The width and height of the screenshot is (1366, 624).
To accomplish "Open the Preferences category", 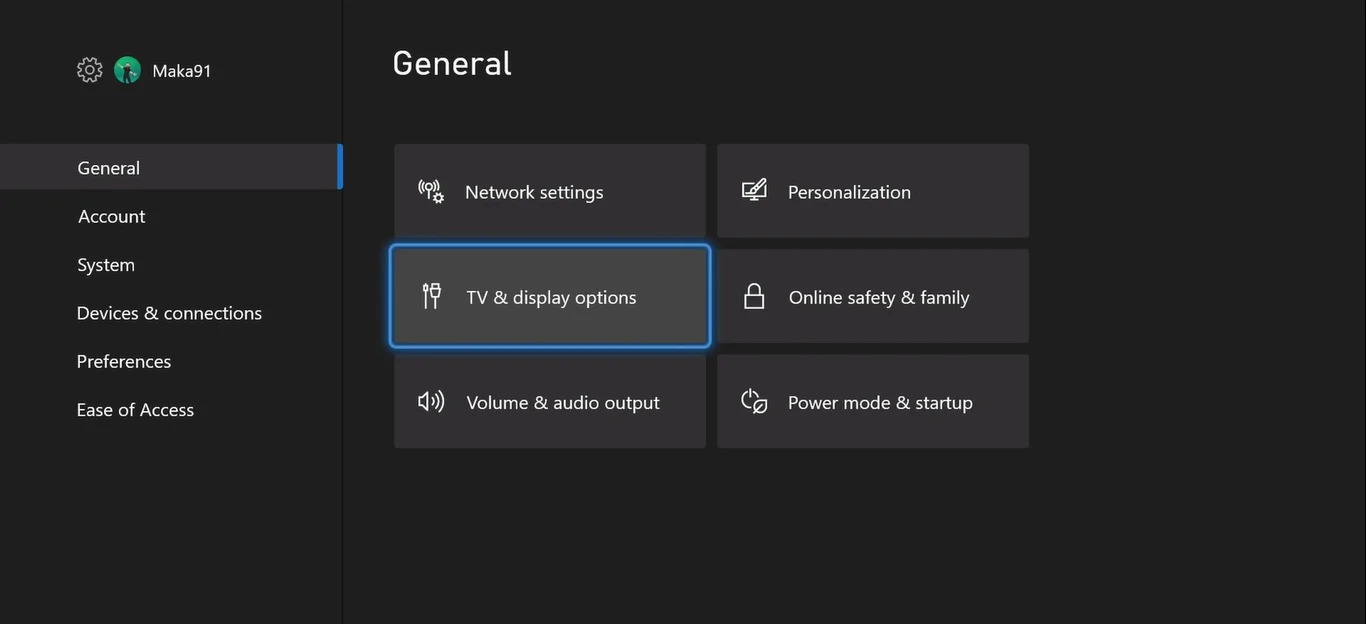I will (x=124, y=361).
